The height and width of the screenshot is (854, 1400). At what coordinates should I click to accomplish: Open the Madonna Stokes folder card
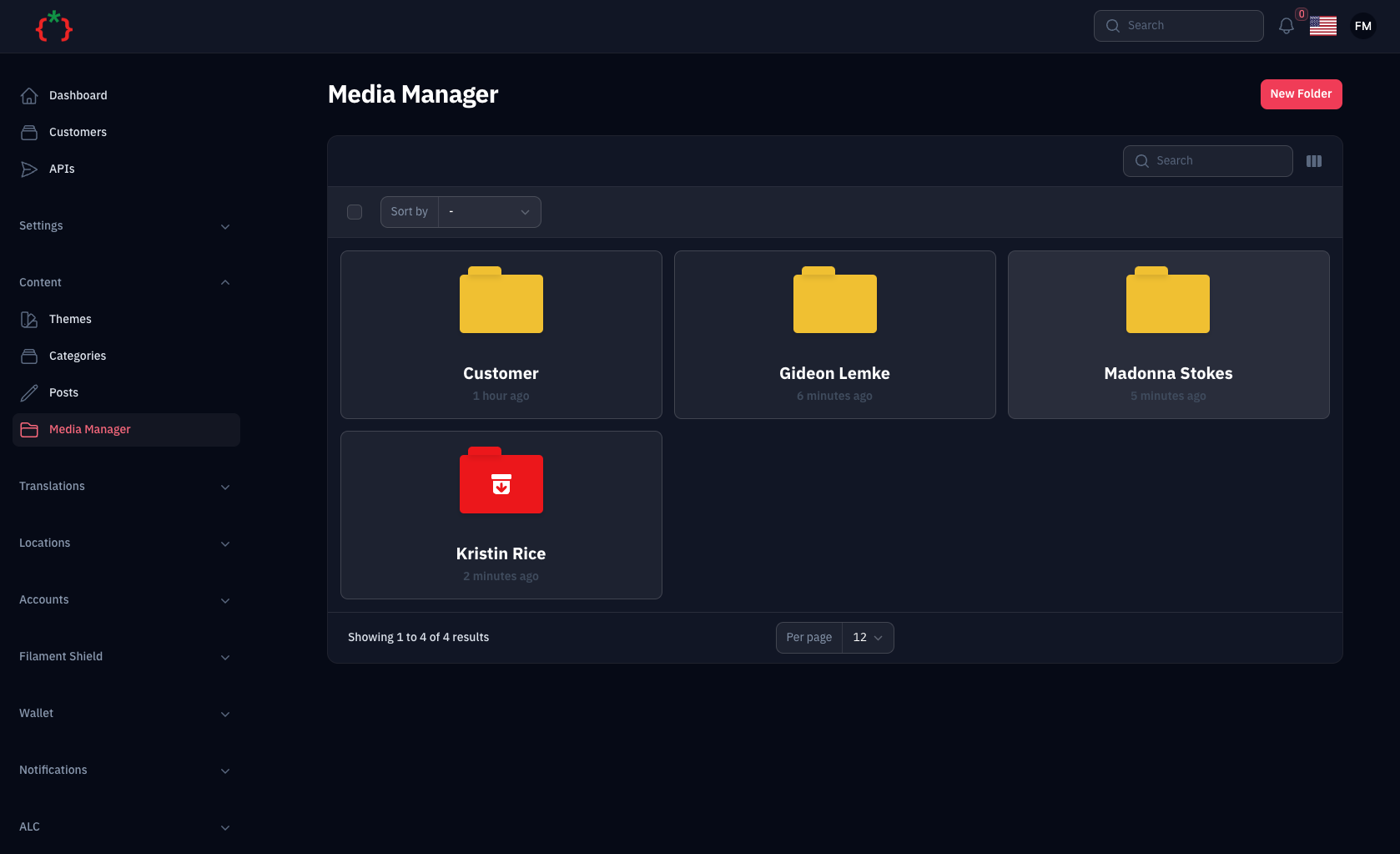tap(1168, 335)
